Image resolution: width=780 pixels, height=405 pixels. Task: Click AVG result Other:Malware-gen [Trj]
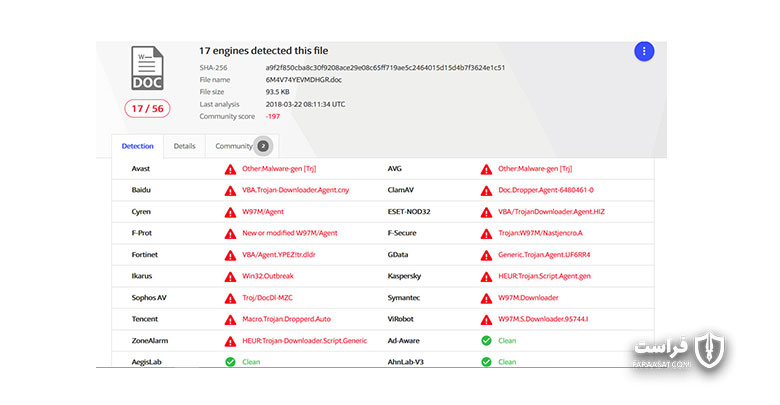click(x=535, y=169)
